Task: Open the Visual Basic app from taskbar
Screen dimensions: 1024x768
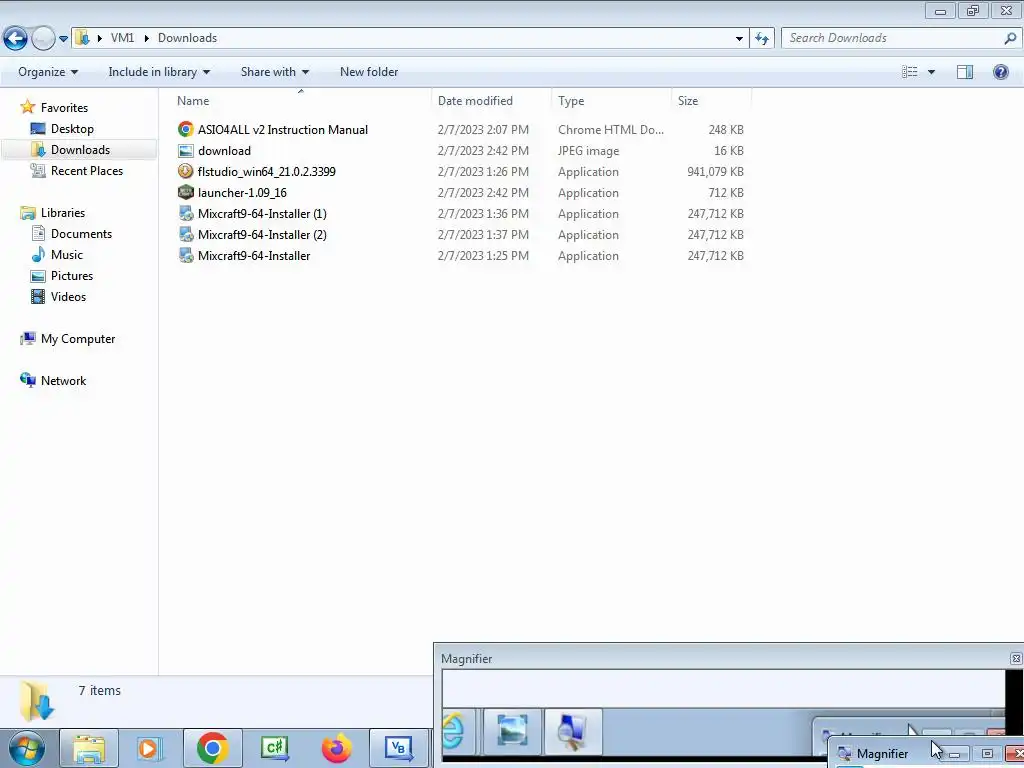Action: [398, 748]
